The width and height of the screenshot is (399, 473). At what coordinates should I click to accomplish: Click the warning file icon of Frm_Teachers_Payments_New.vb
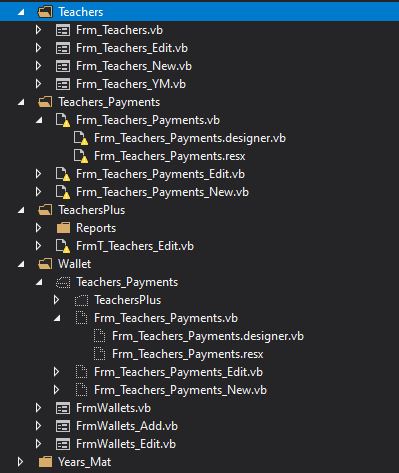pos(63,192)
